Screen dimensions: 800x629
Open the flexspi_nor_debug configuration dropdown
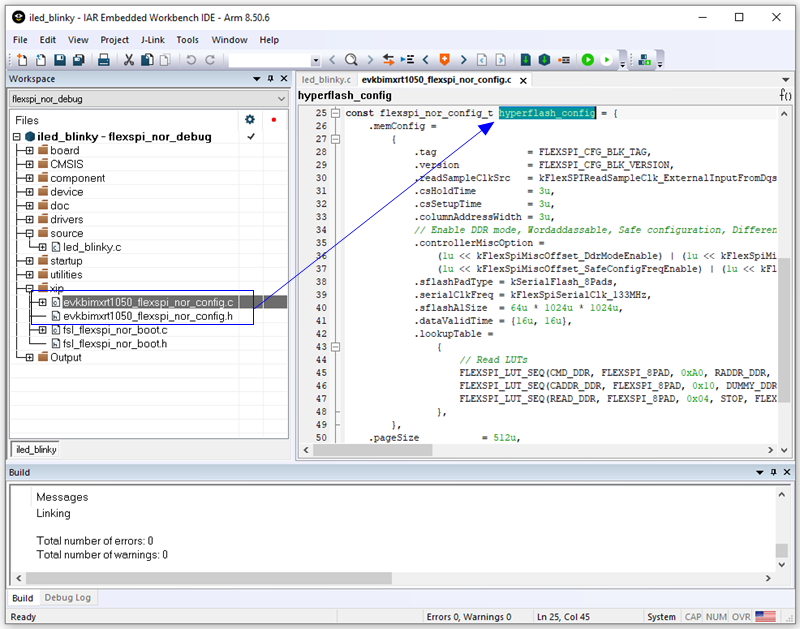[281, 99]
